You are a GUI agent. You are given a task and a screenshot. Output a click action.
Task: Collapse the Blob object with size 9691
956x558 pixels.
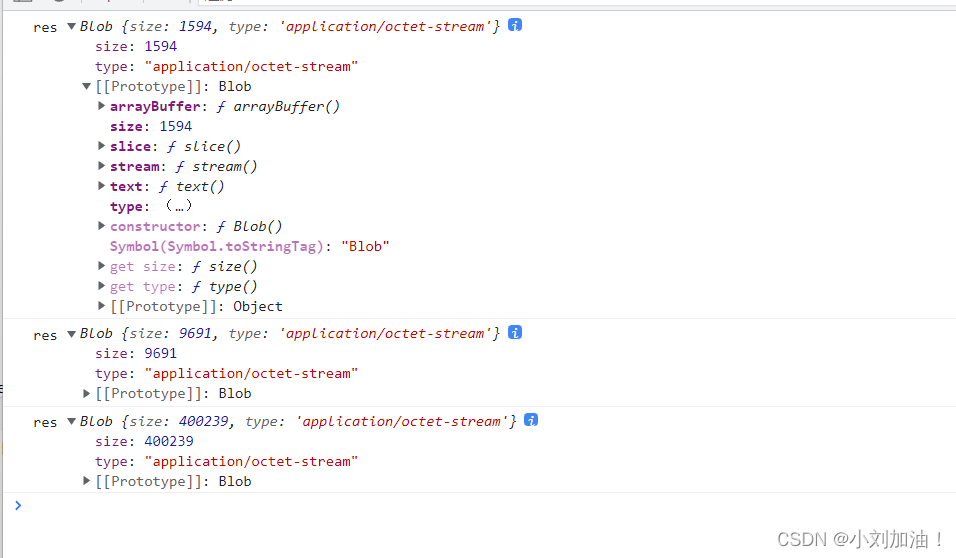pos(71,334)
